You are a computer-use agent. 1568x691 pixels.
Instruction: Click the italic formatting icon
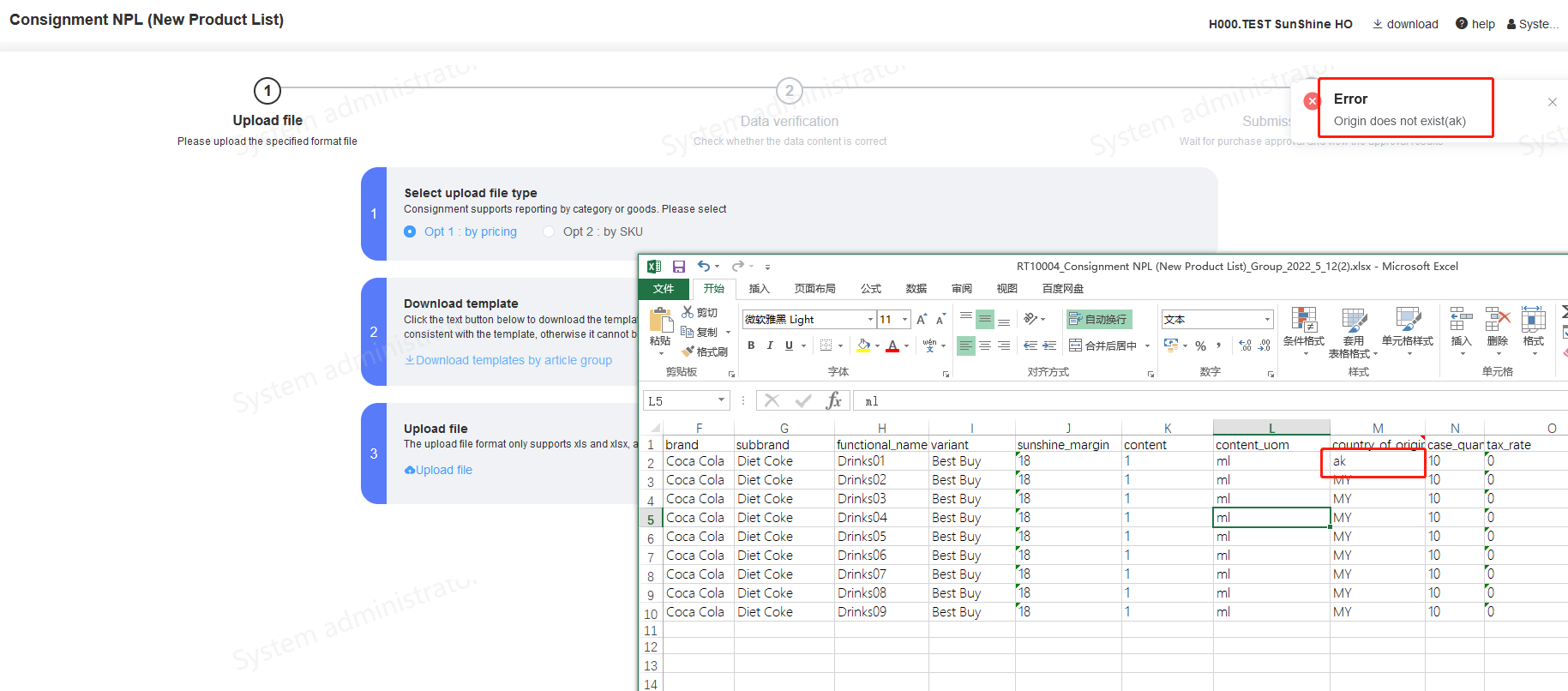[770, 345]
